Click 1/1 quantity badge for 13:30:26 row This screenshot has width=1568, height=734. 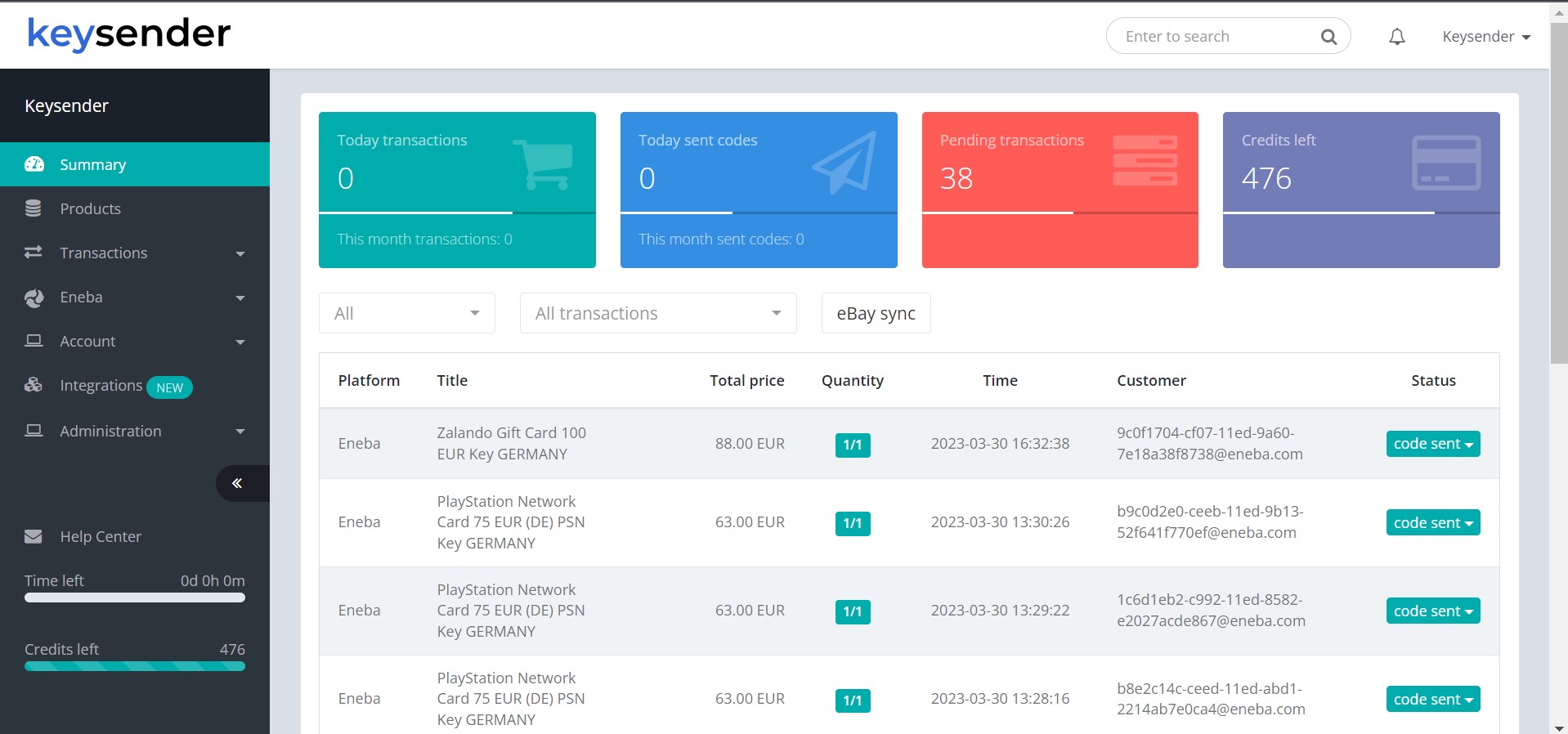(853, 523)
